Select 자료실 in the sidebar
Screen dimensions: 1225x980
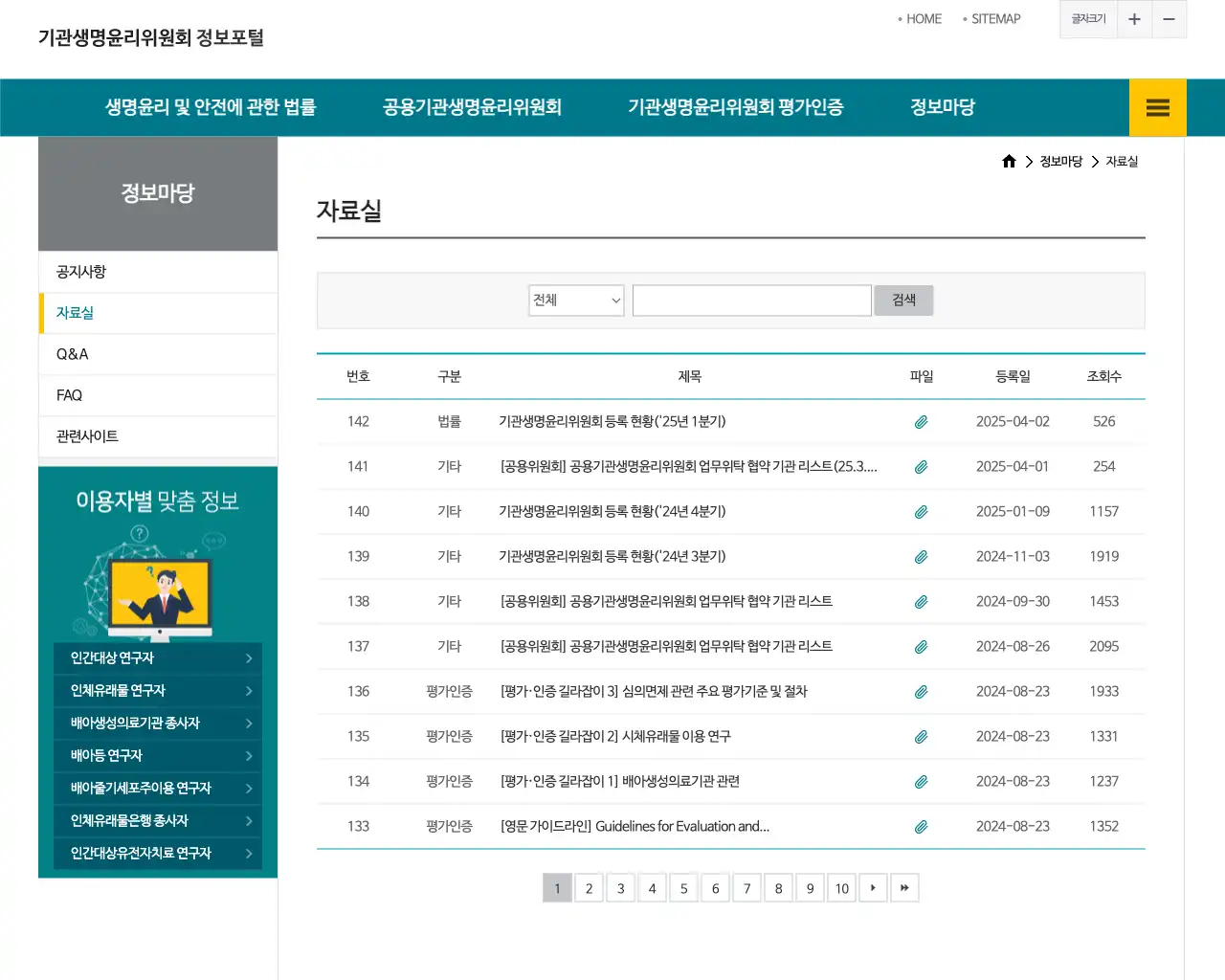click(x=158, y=313)
